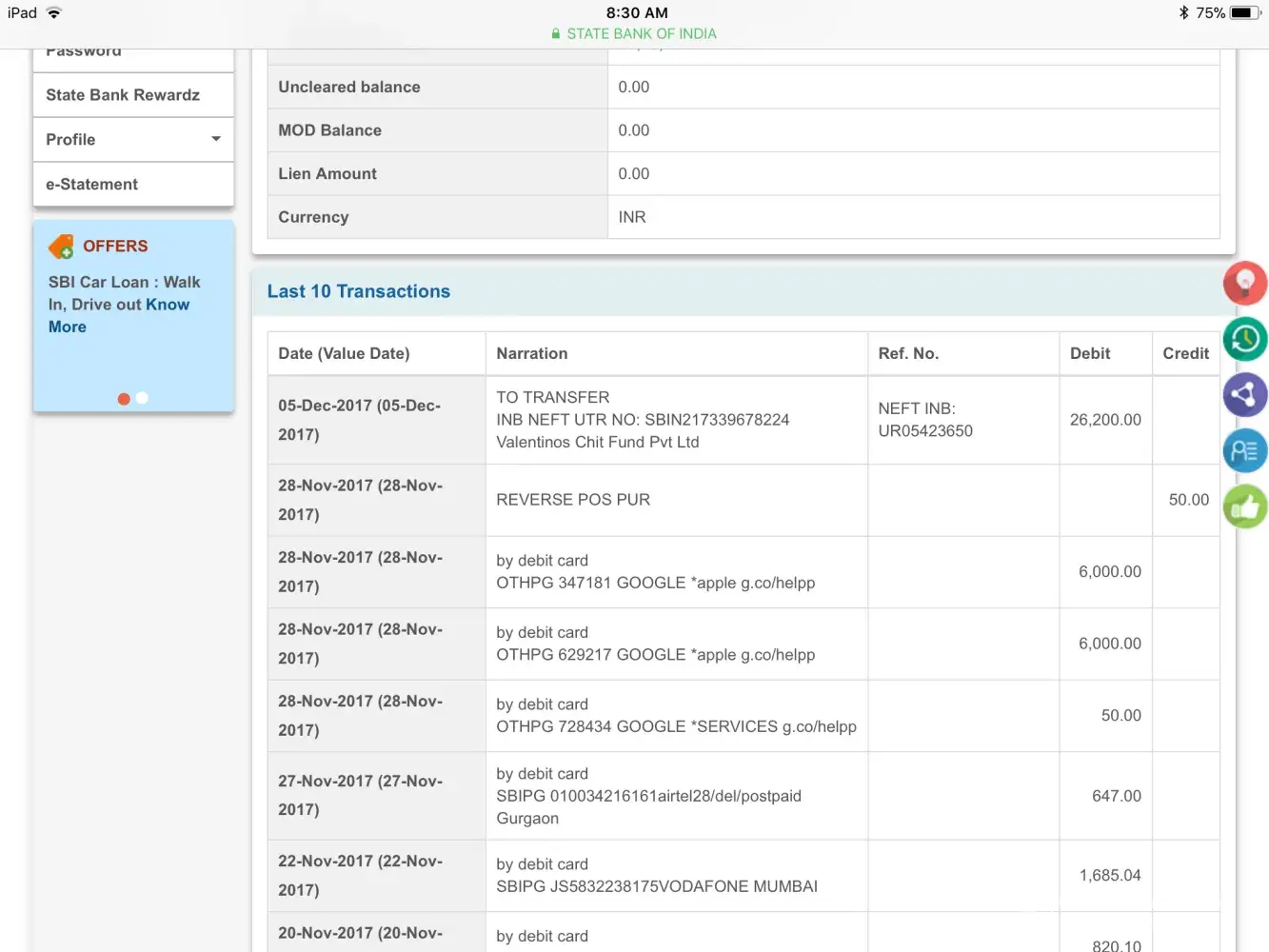Tap the battery icon in status bar

pyautogui.click(x=1243, y=13)
